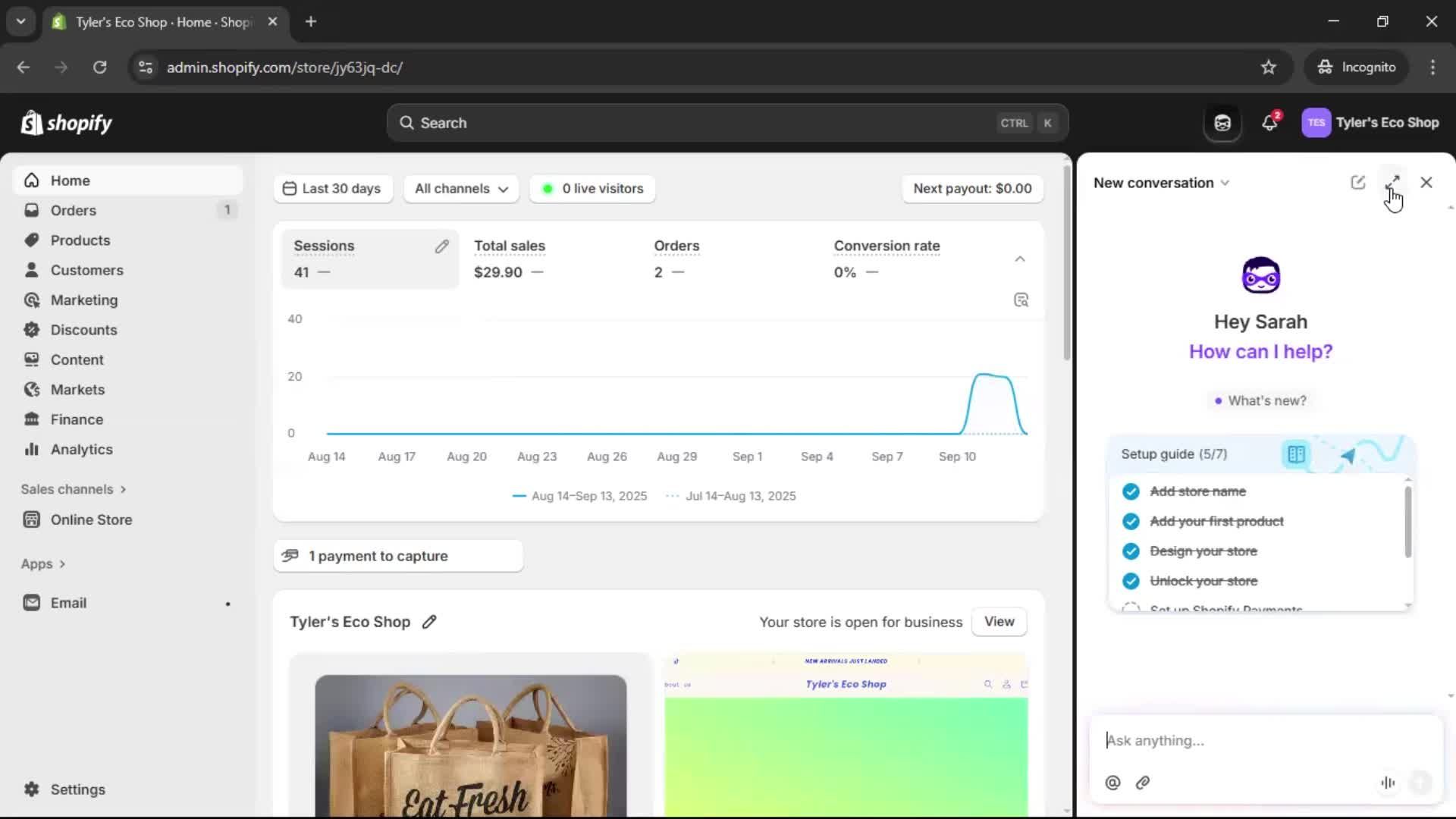Attach a file with the paperclip icon
This screenshot has height=819, width=1456.
[1143, 783]
